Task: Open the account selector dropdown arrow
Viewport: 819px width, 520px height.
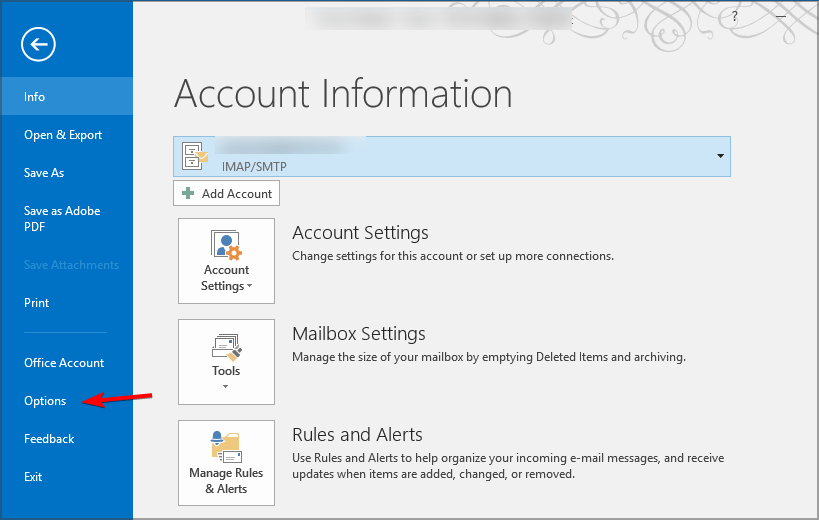Action: point(720,156)
